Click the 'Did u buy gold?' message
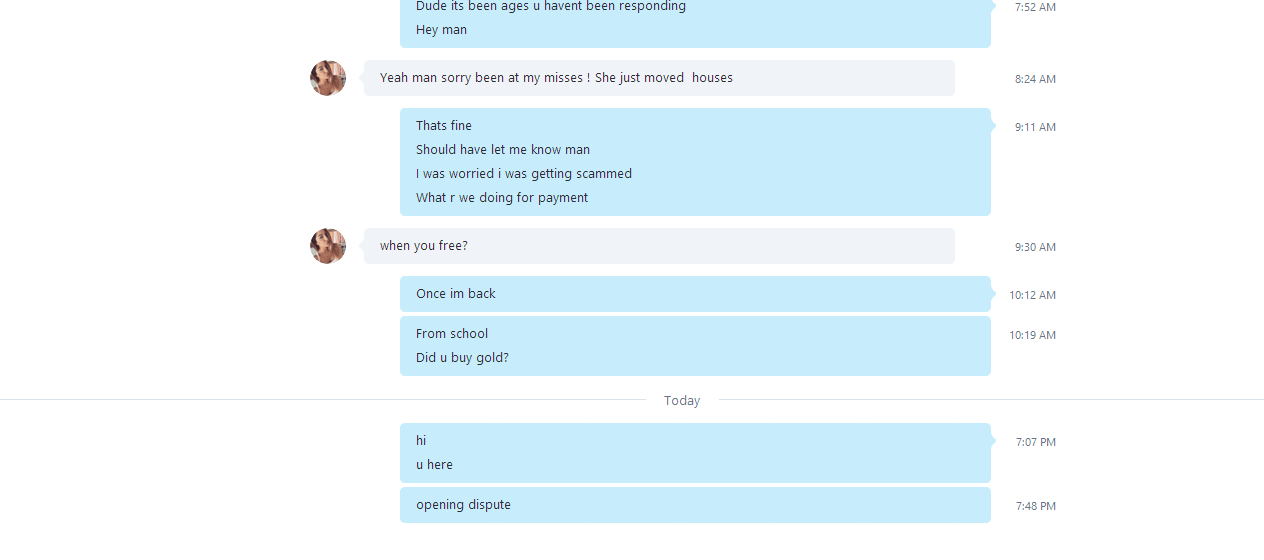The image size is (1264, 560). coord(462,358)
